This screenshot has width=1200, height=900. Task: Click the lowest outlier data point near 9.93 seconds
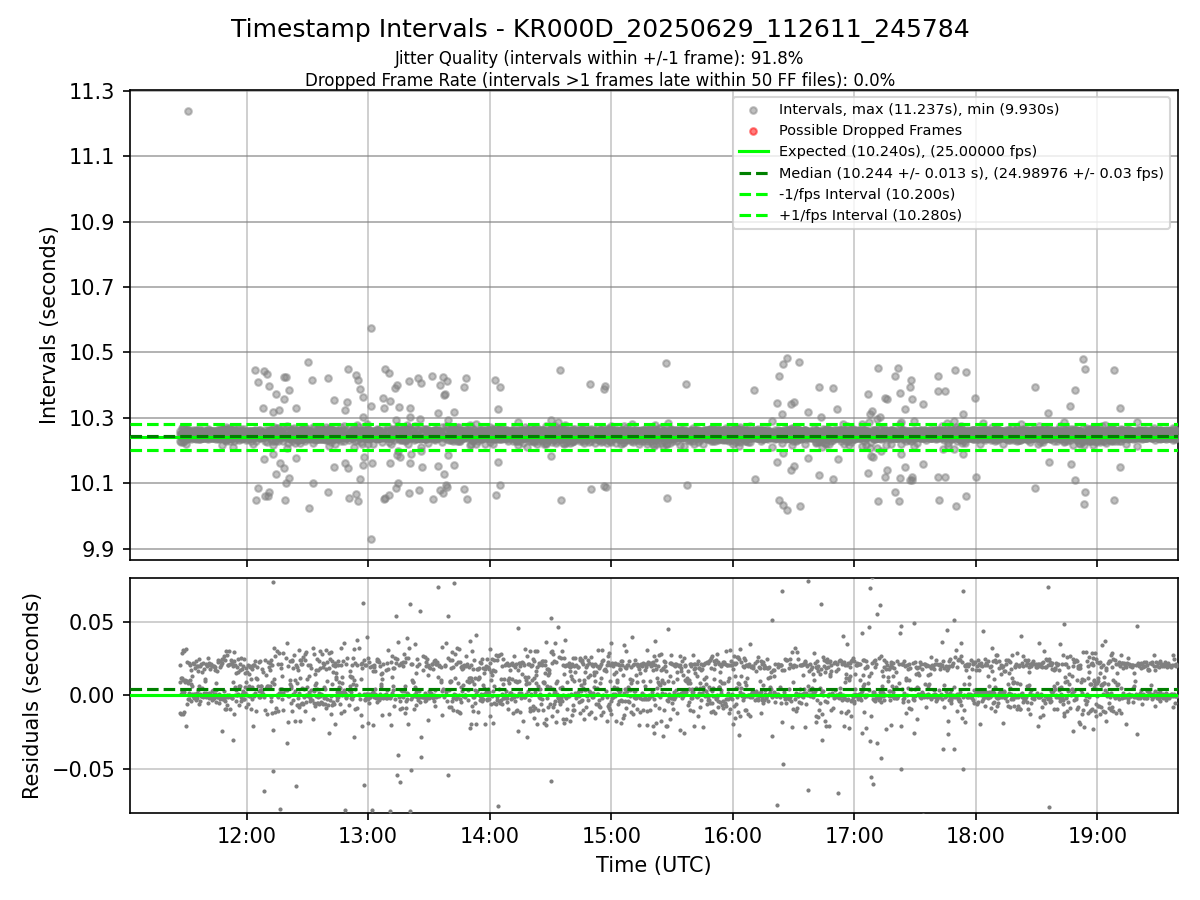371,539
